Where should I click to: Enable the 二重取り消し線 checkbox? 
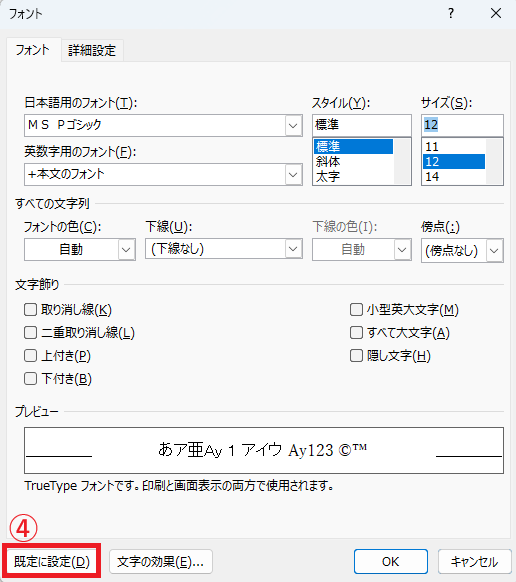(x=30, y=333)
